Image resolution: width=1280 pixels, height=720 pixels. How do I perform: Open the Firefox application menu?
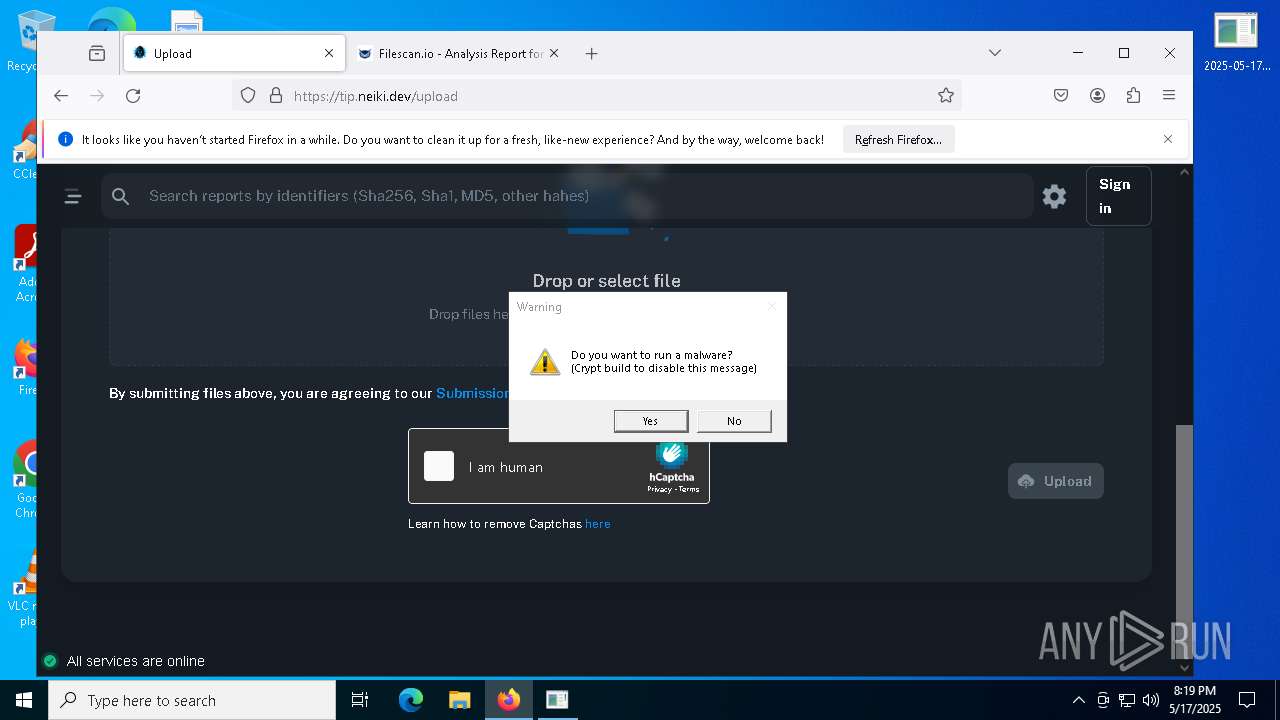[1169, 96]
